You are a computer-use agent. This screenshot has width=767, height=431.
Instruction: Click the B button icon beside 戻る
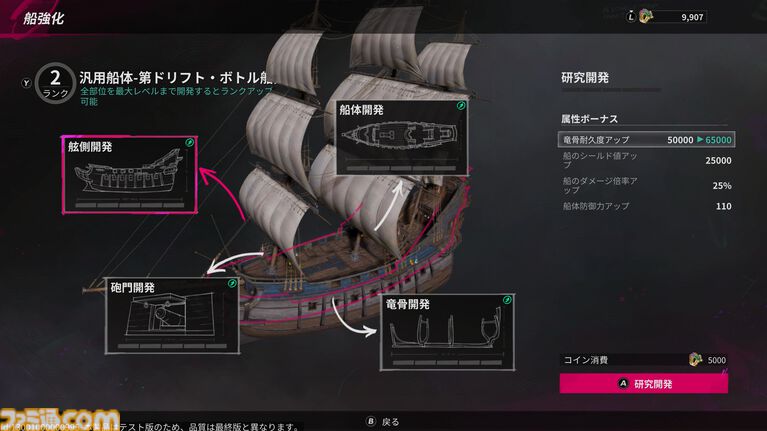(371, 421)
